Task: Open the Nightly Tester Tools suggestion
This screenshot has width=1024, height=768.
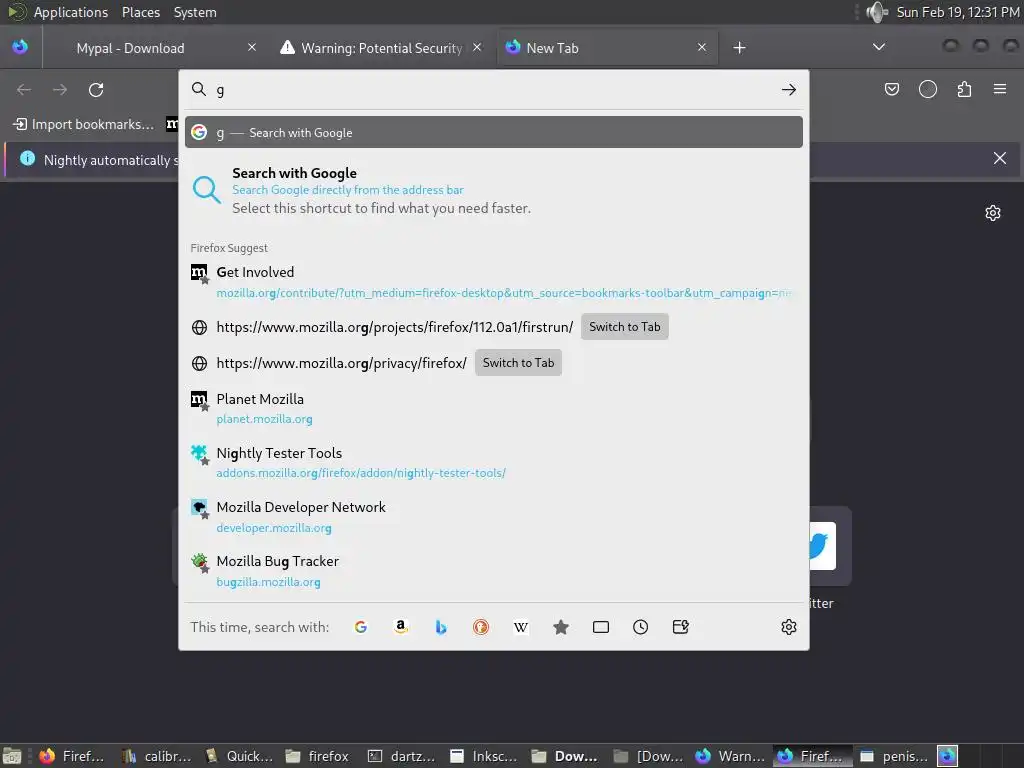Action: pyautogui.click(x=494, y=462)
